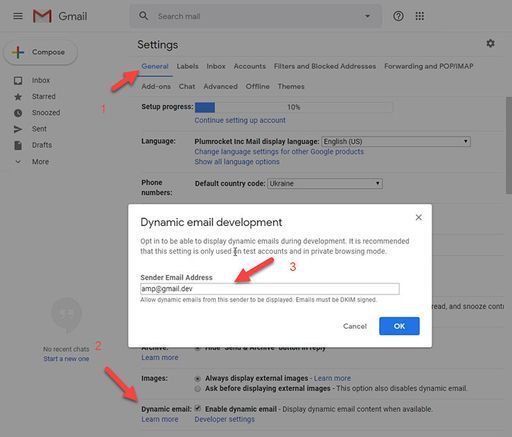Switch to the General settings tab

coord(155,66)
